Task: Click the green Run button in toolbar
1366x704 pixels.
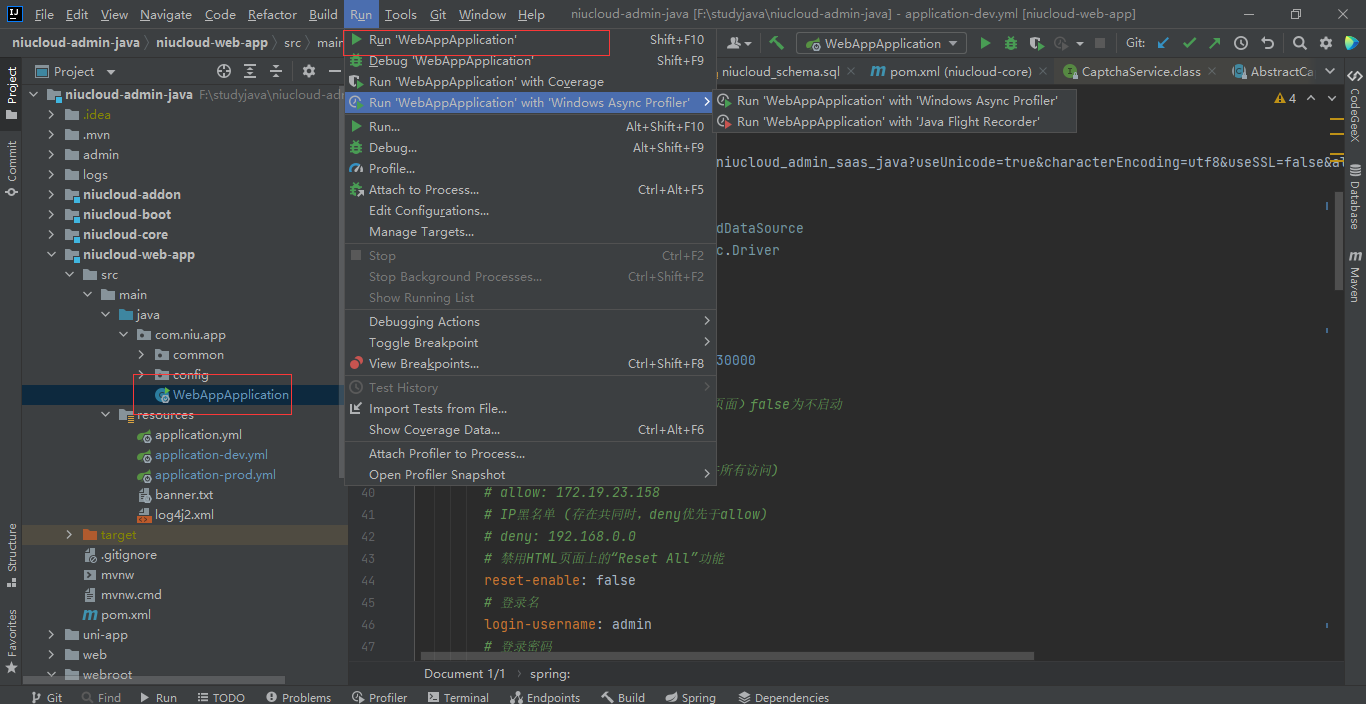Action: 985,43
